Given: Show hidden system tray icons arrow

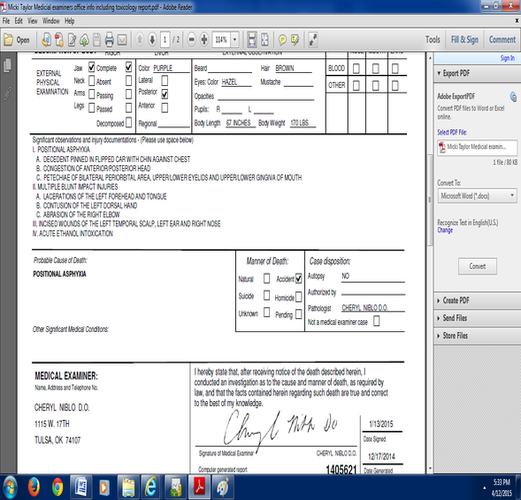Looking at the screenshot, I should pos(484,488).
